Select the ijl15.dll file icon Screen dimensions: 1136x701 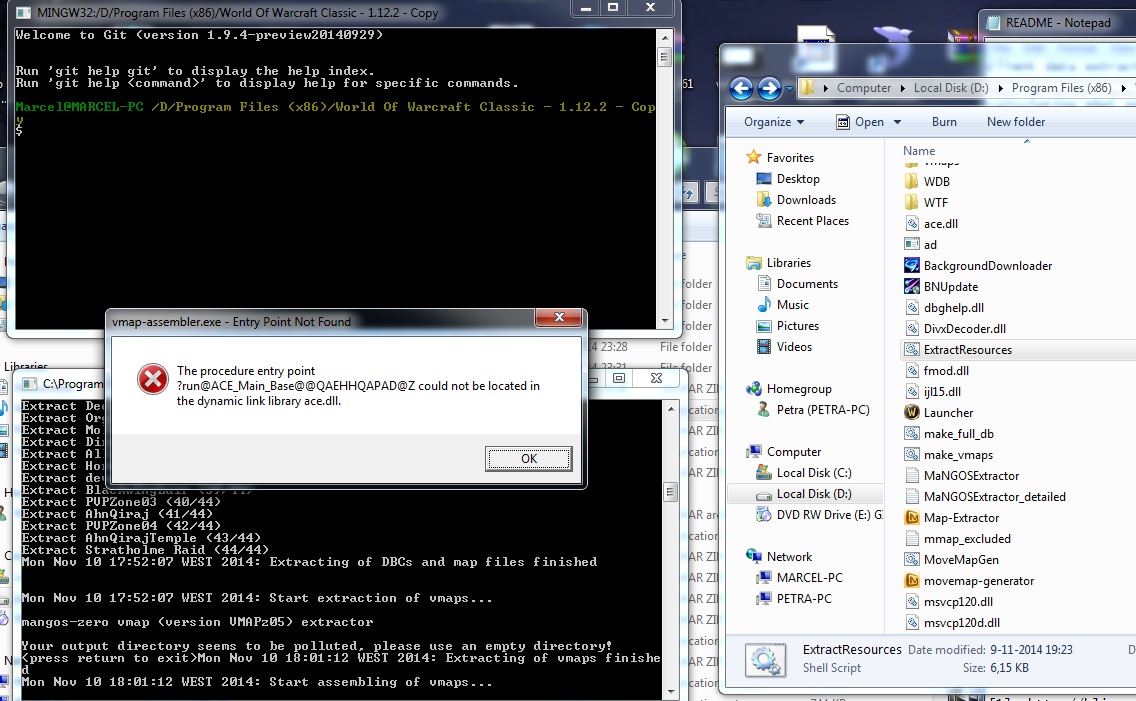coord(912,391)
